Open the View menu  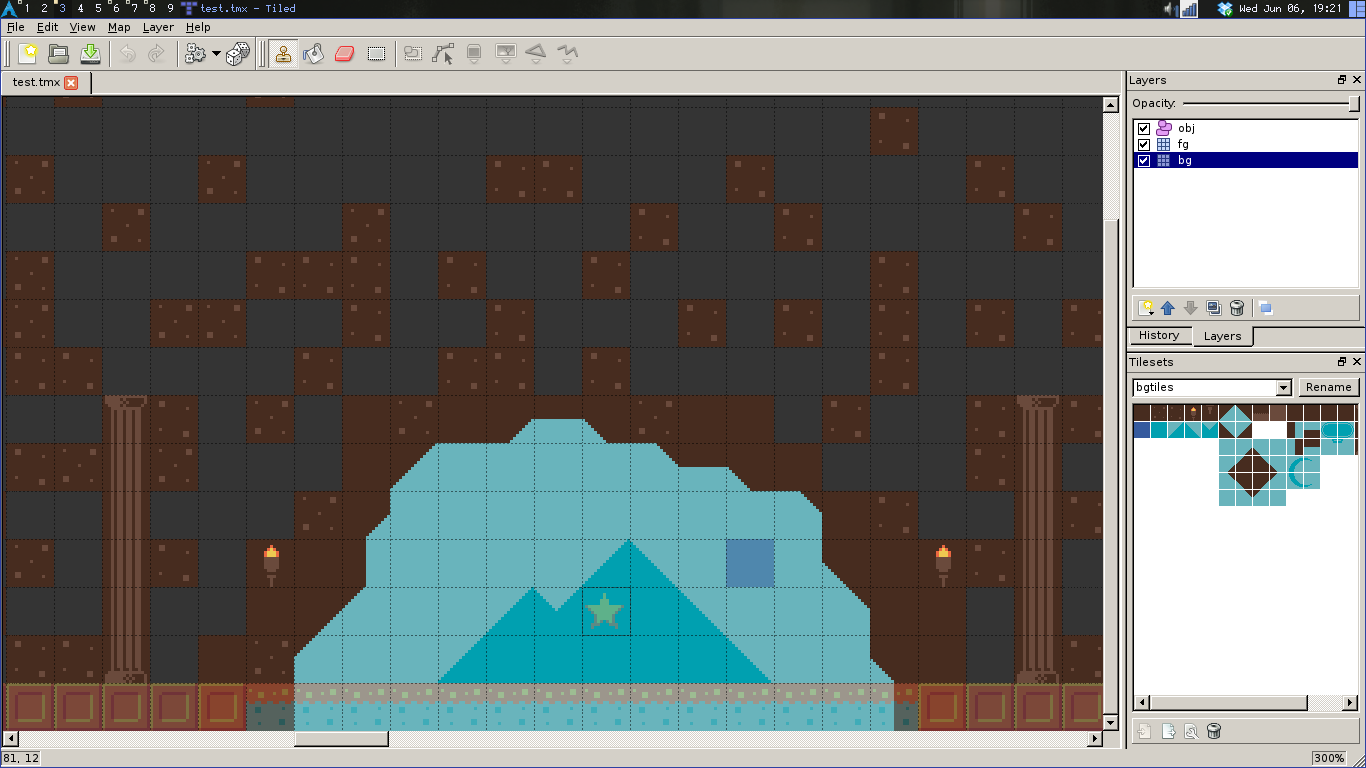tap(83, 27)
